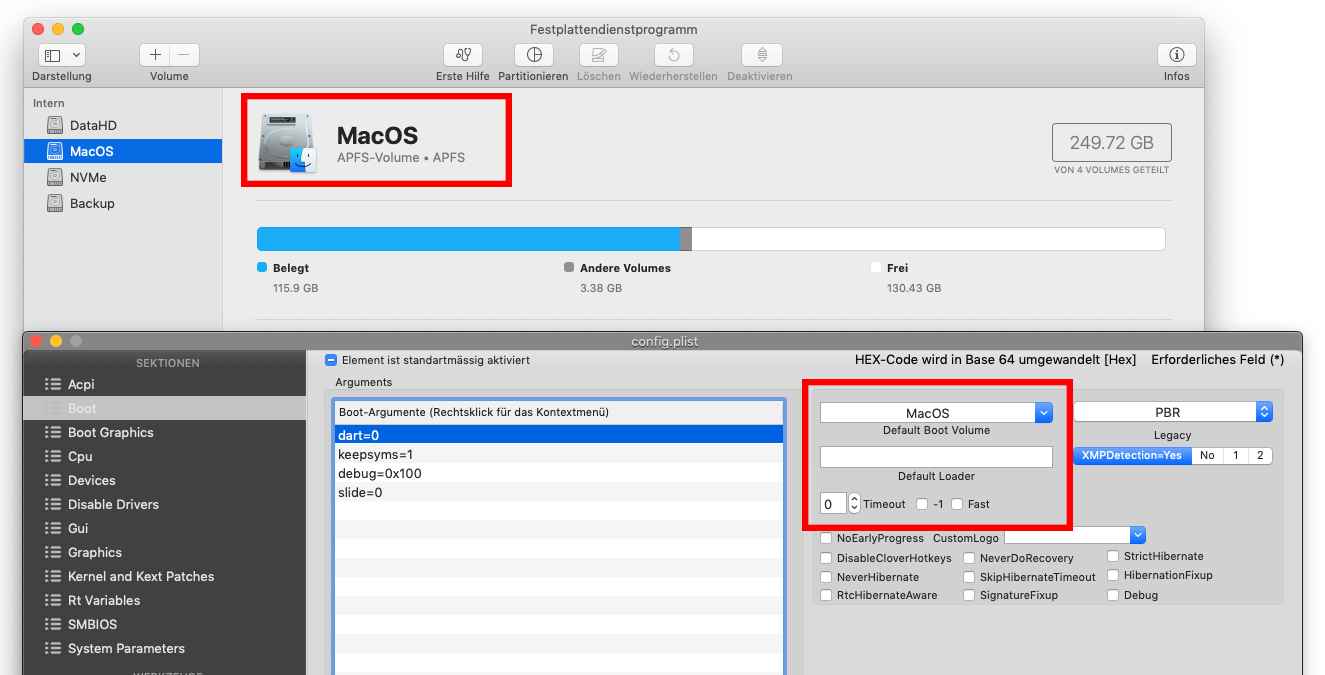Select XMPDetection No segment

(x=1207, y=456)
